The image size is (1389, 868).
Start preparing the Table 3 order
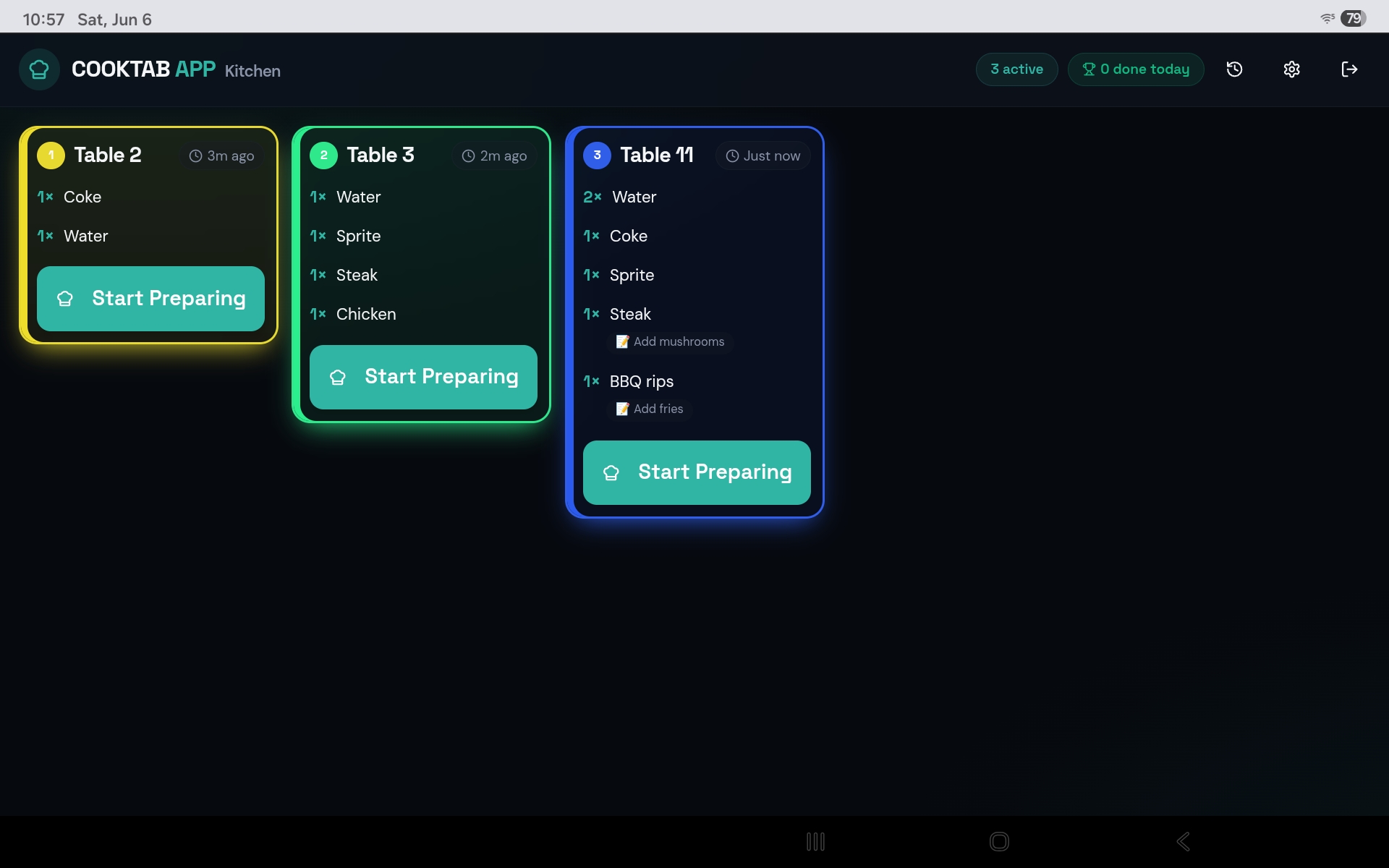423,377
